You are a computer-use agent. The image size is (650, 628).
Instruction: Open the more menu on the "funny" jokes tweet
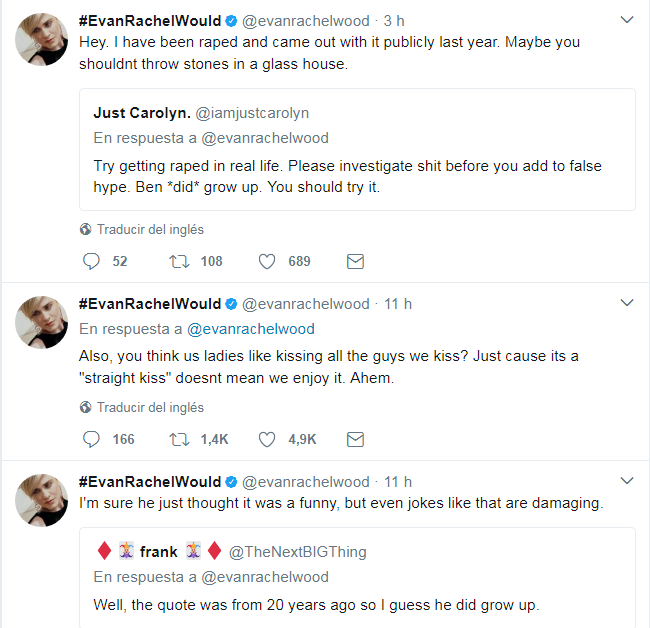[x=627, y=481]
